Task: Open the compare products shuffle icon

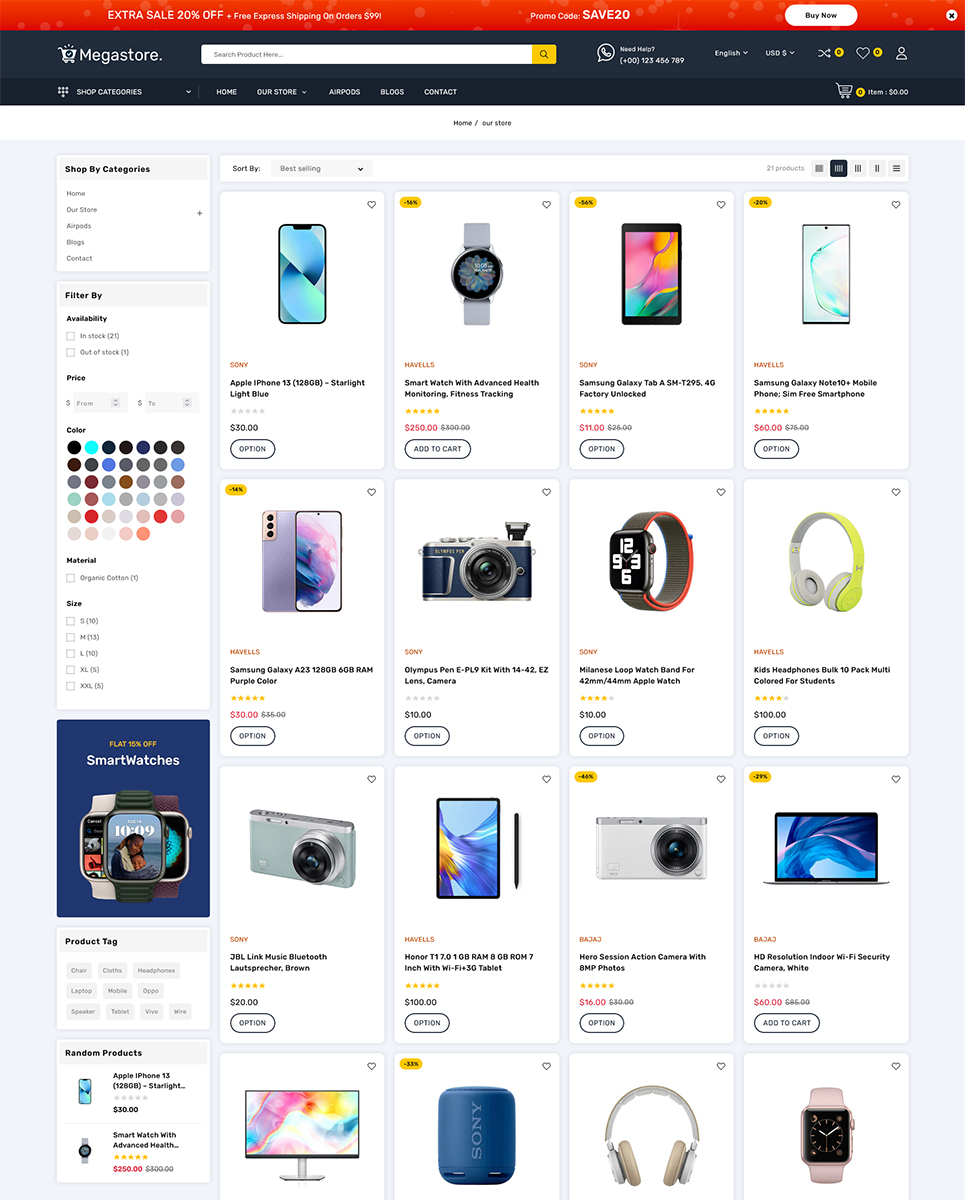Action: tap(824, 53)
